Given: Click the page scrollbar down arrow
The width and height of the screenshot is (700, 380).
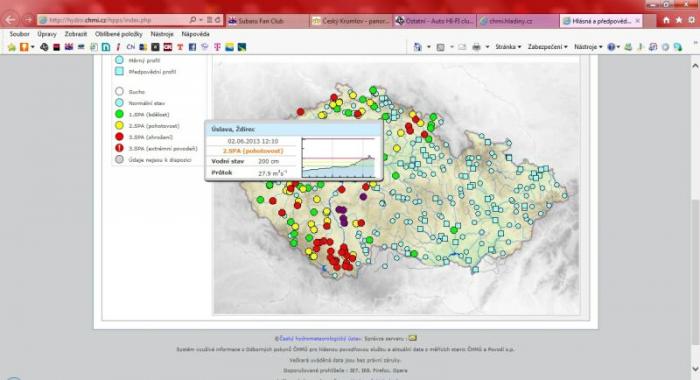Looking at the screenshot, I should [x=695, y=369].
